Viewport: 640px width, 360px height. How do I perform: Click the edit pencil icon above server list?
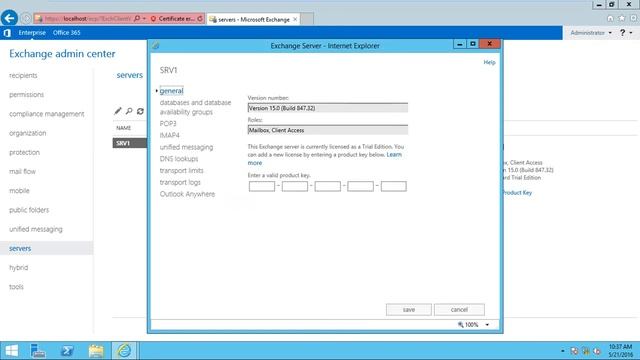click(118, 111)
